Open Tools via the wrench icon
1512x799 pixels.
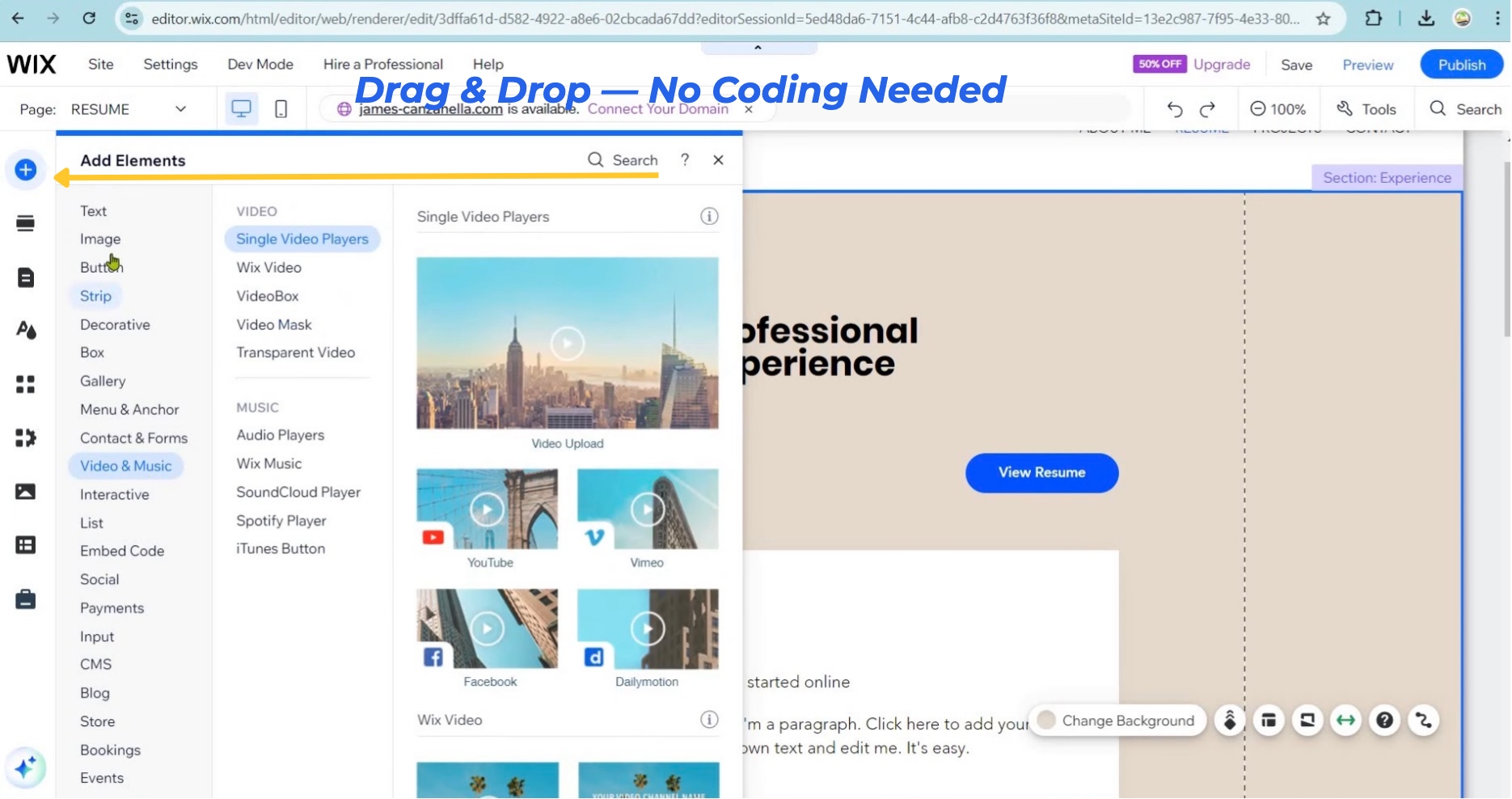(x=1366, y=108)
